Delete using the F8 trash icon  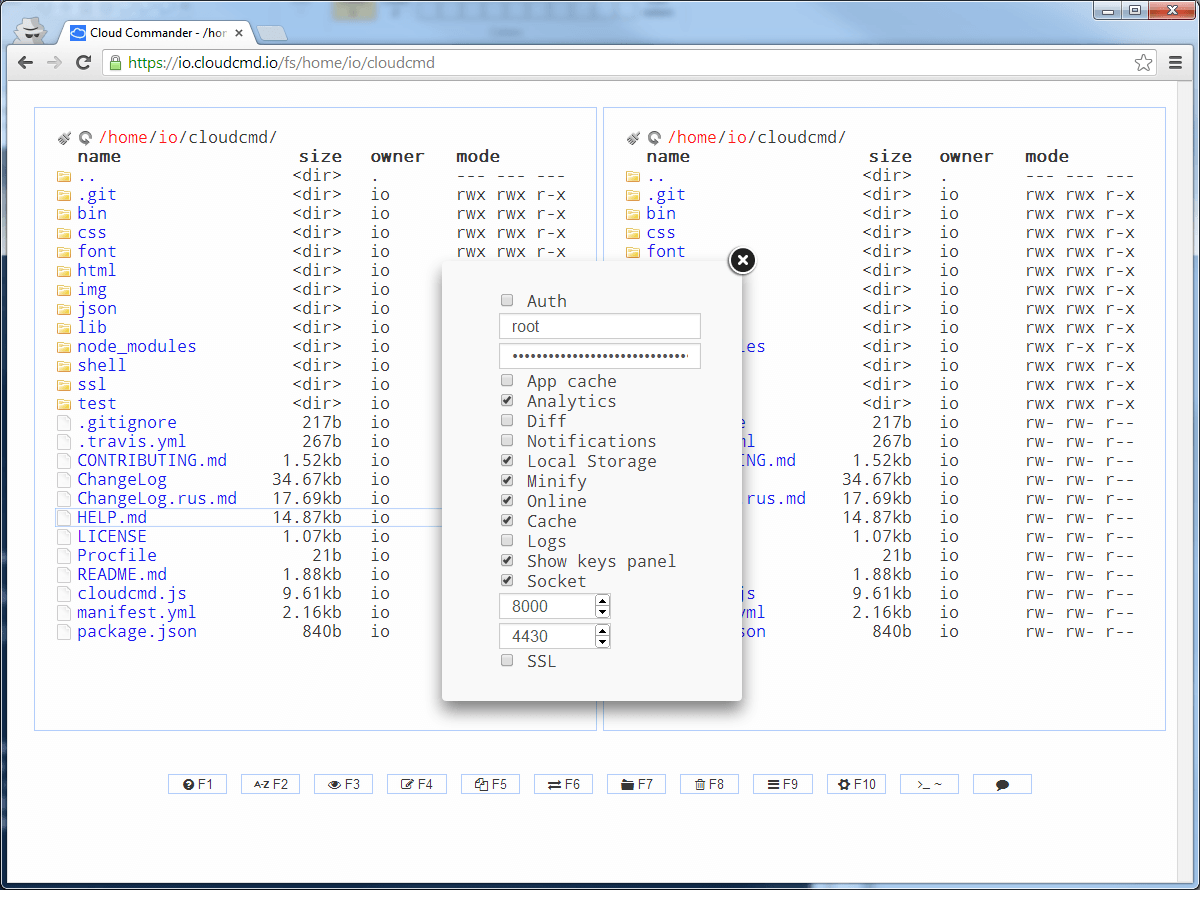click(709, 783)
